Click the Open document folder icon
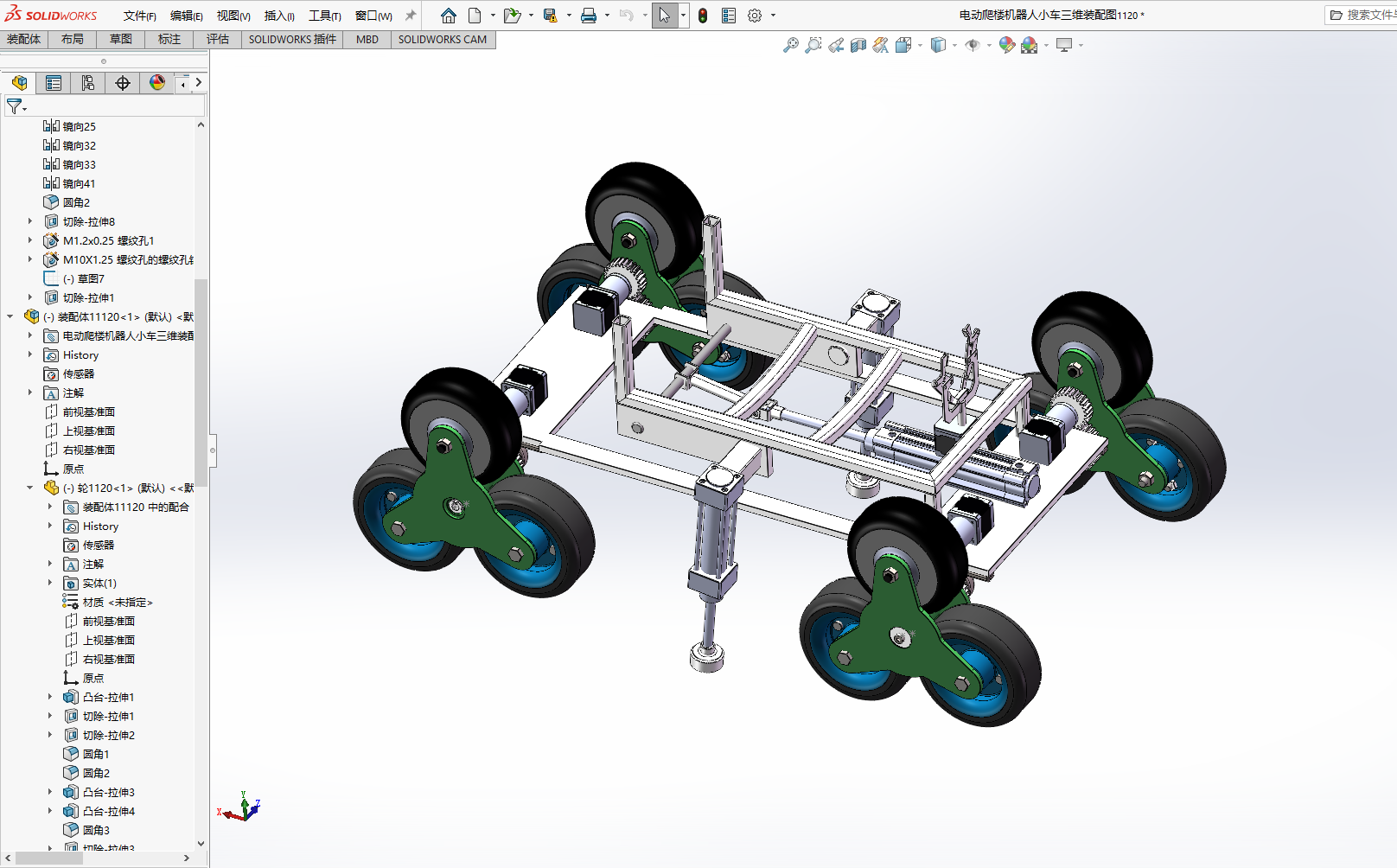 coord(512,16)
